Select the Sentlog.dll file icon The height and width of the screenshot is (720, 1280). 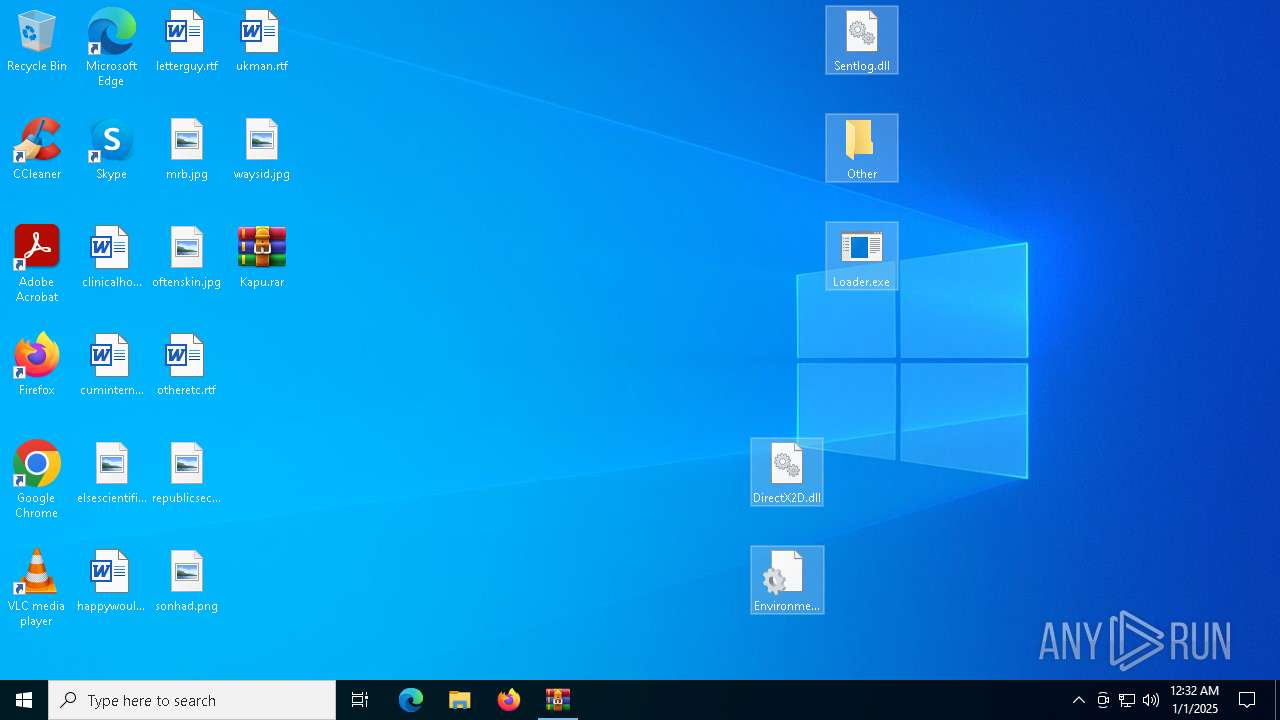[862, 40]
